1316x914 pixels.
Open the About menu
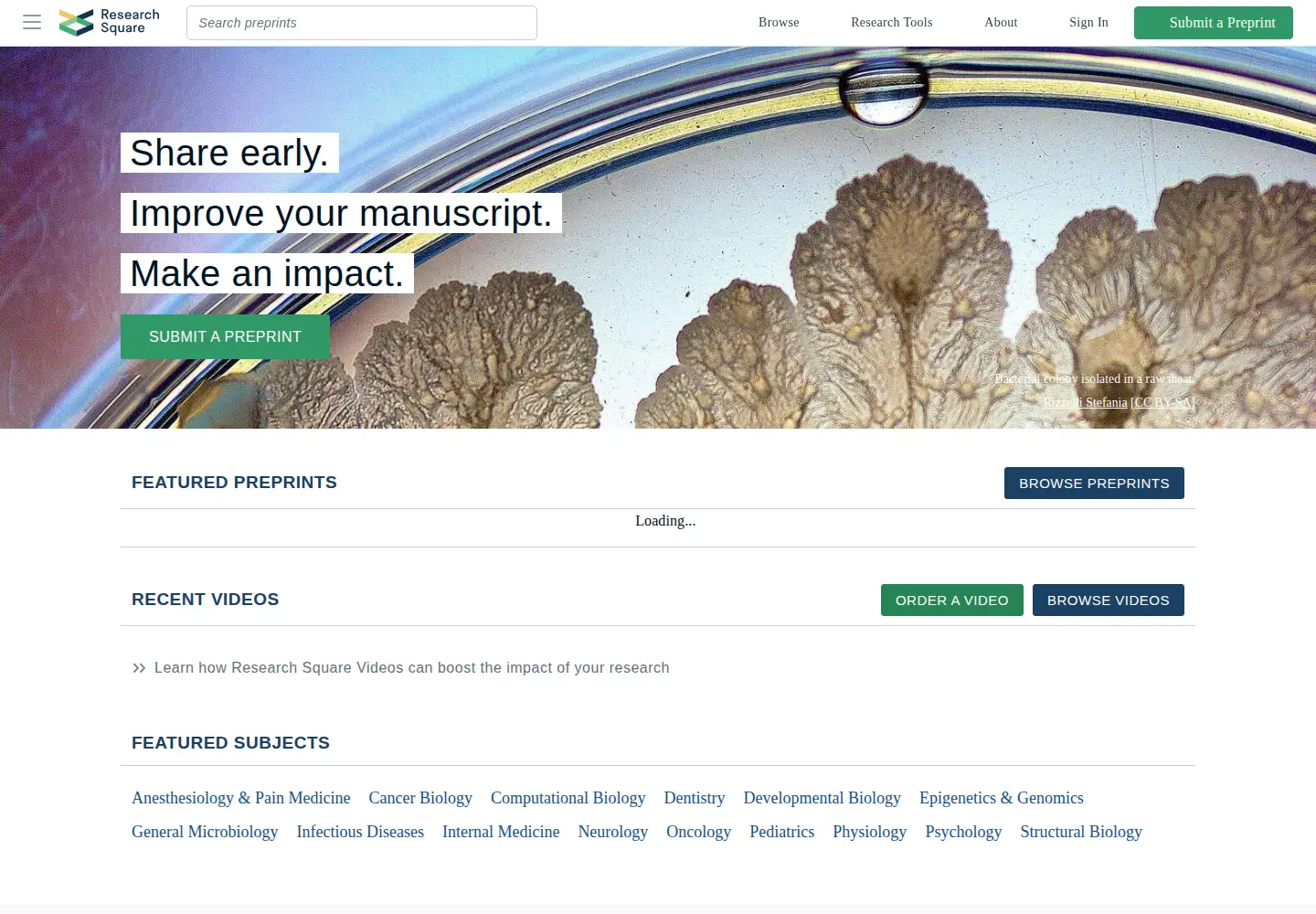click(1001, 23)
